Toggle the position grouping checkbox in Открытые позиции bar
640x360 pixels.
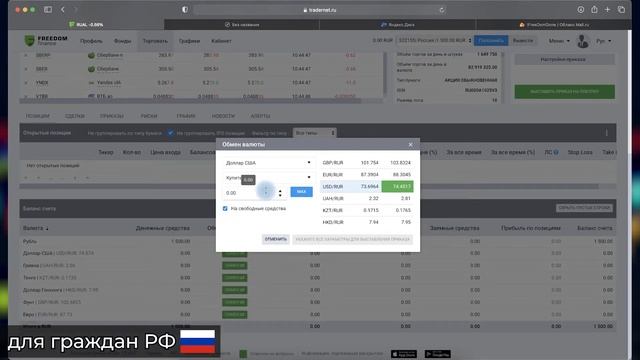(171, 133)
